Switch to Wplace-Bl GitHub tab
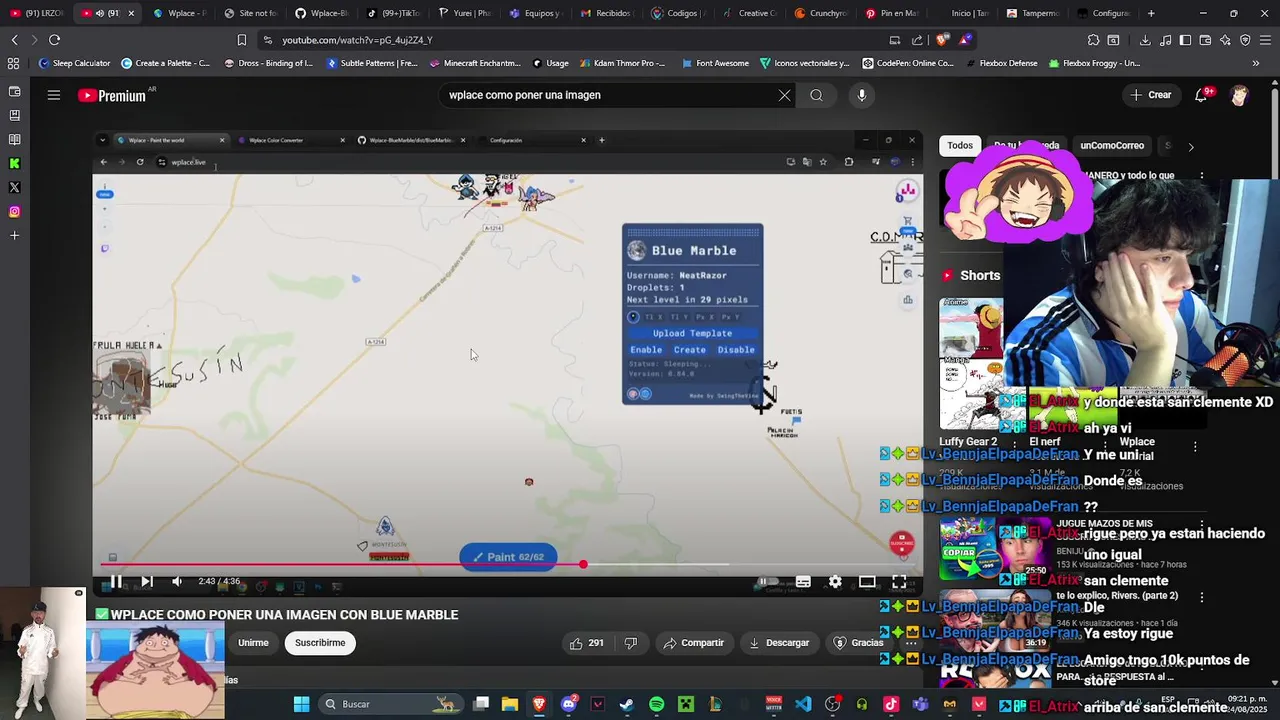 tap(322, 13)
